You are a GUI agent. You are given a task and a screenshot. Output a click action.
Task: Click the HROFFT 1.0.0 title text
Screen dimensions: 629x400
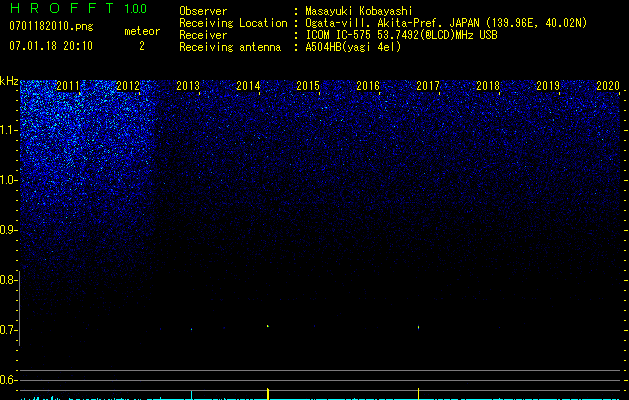78,8
